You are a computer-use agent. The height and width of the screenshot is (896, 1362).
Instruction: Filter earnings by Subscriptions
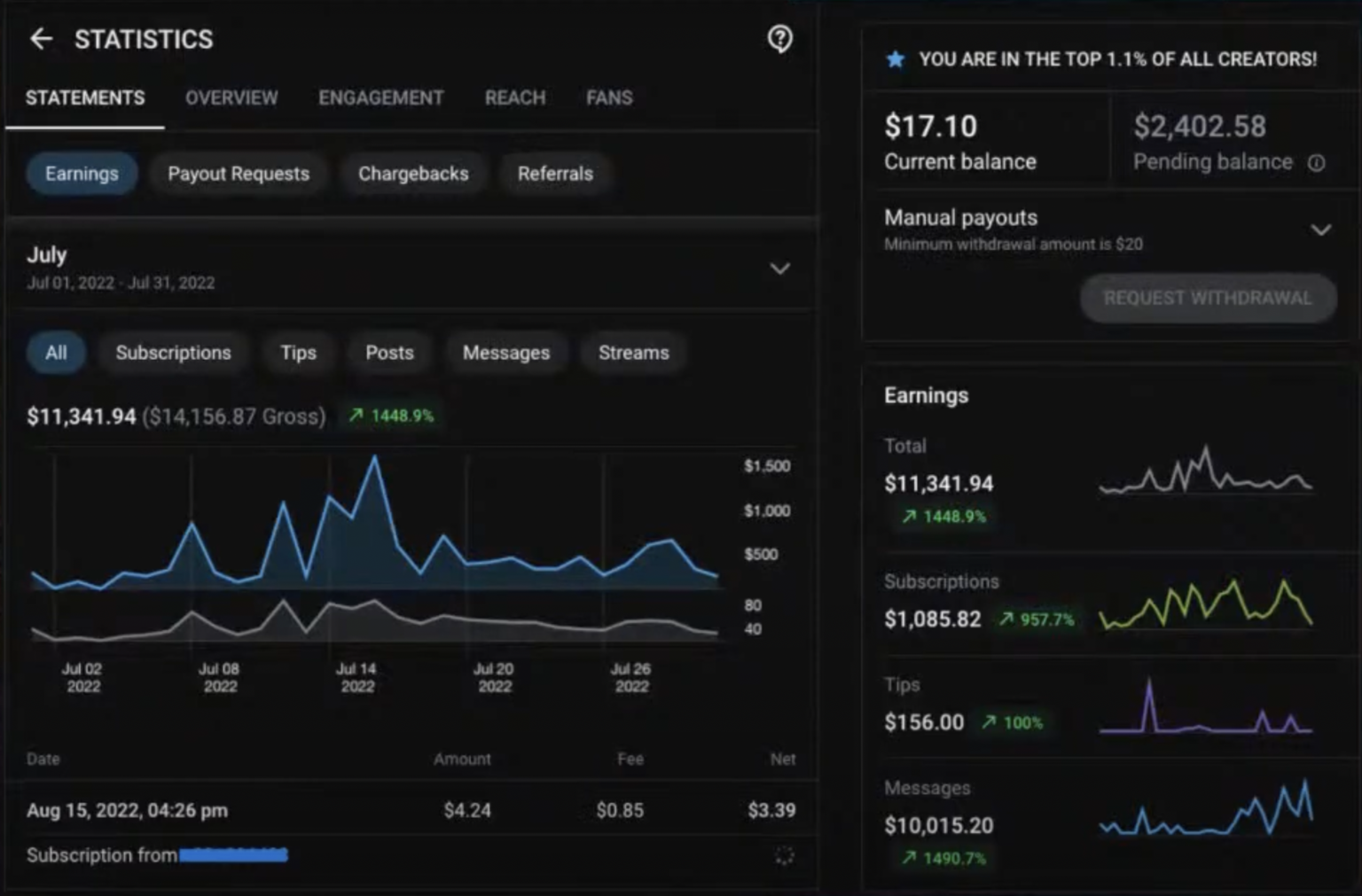pos(173,353)
